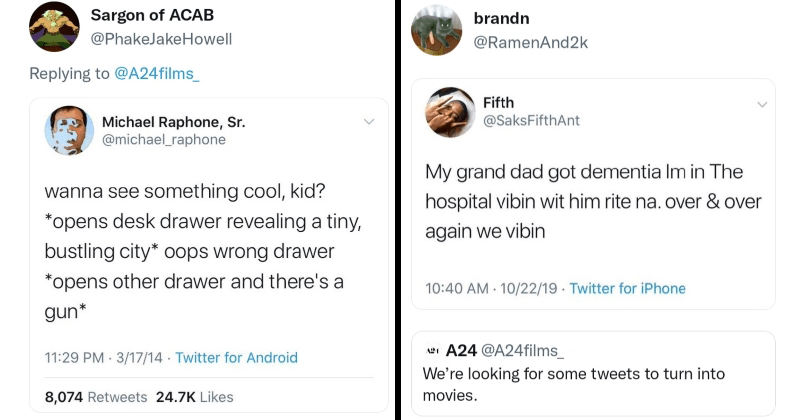Click Fifth user profile picture
Viewport: 800px width, 420px height.
(450, 112)
